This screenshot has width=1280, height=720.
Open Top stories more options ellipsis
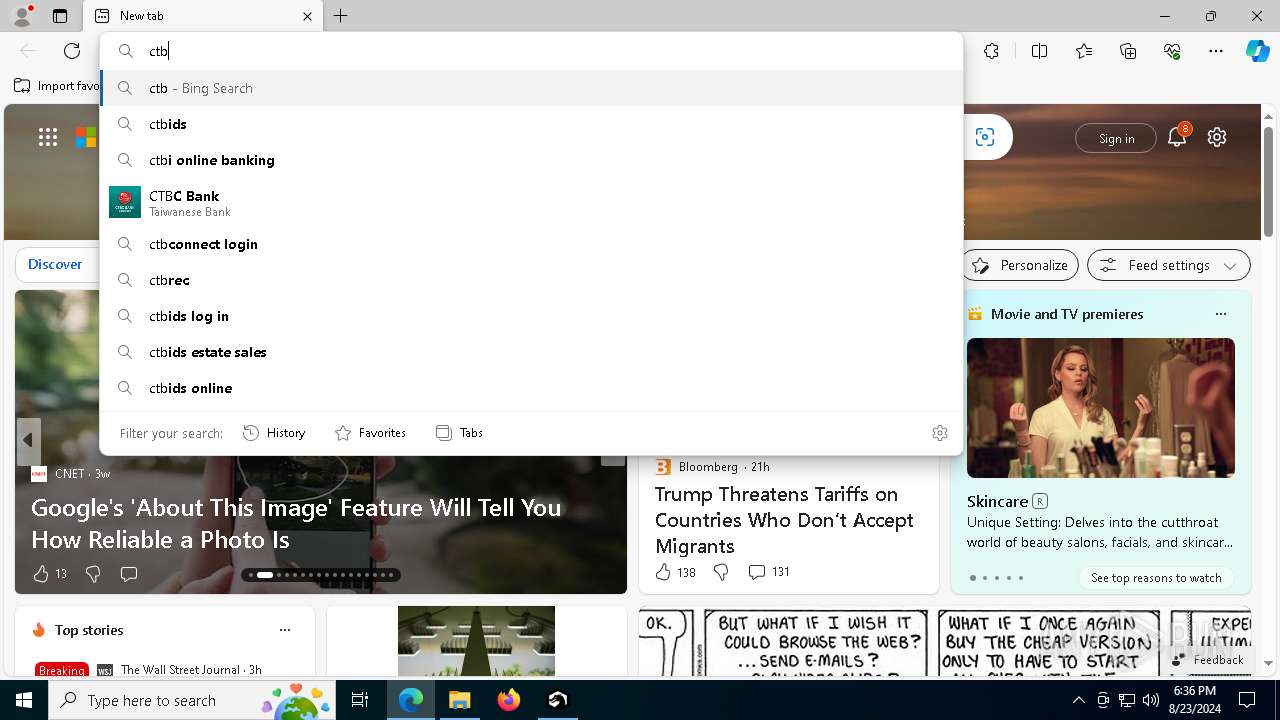pos(285,630)
